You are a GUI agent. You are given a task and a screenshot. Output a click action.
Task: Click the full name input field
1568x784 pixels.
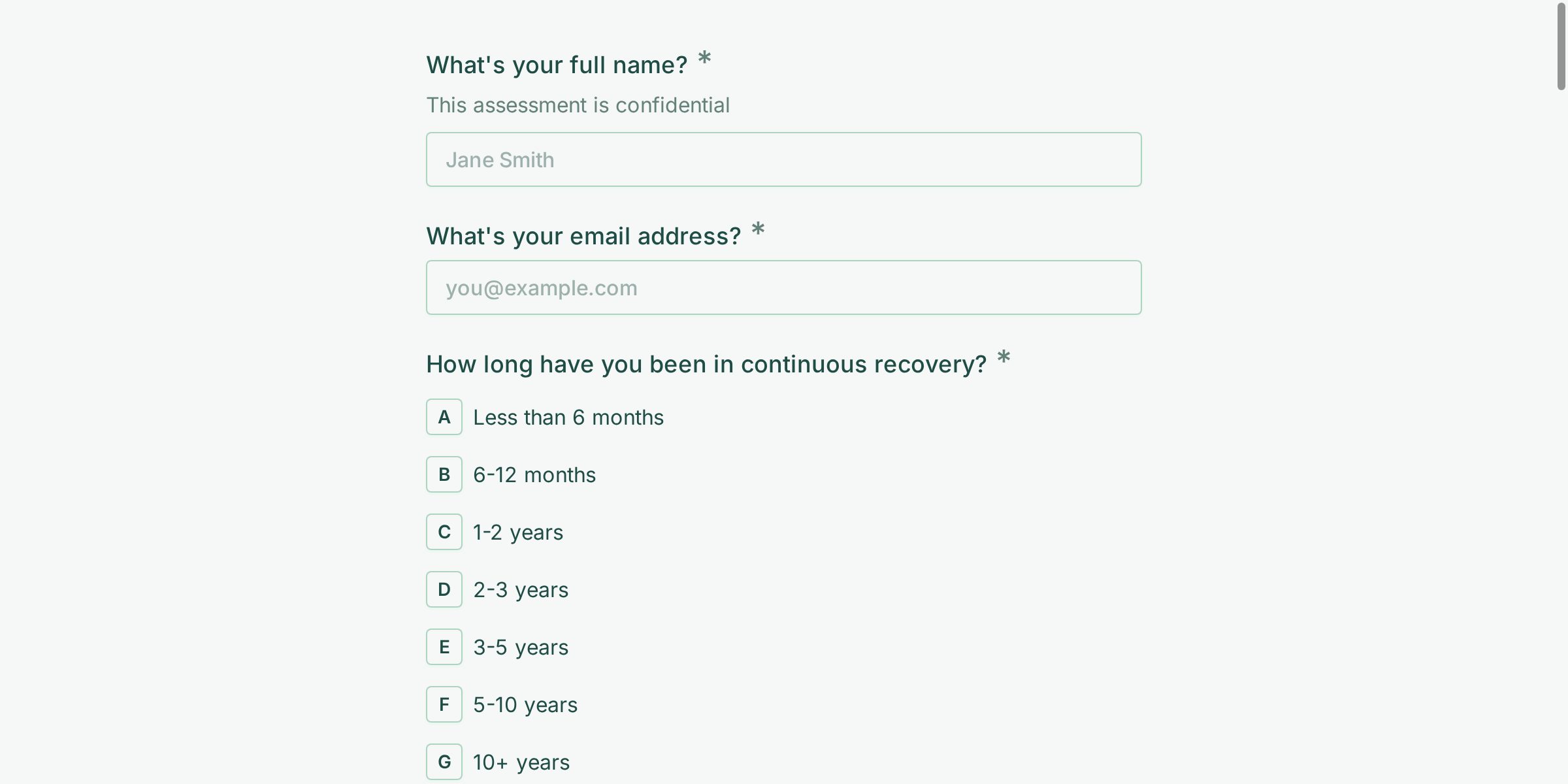tap(783, 159)
